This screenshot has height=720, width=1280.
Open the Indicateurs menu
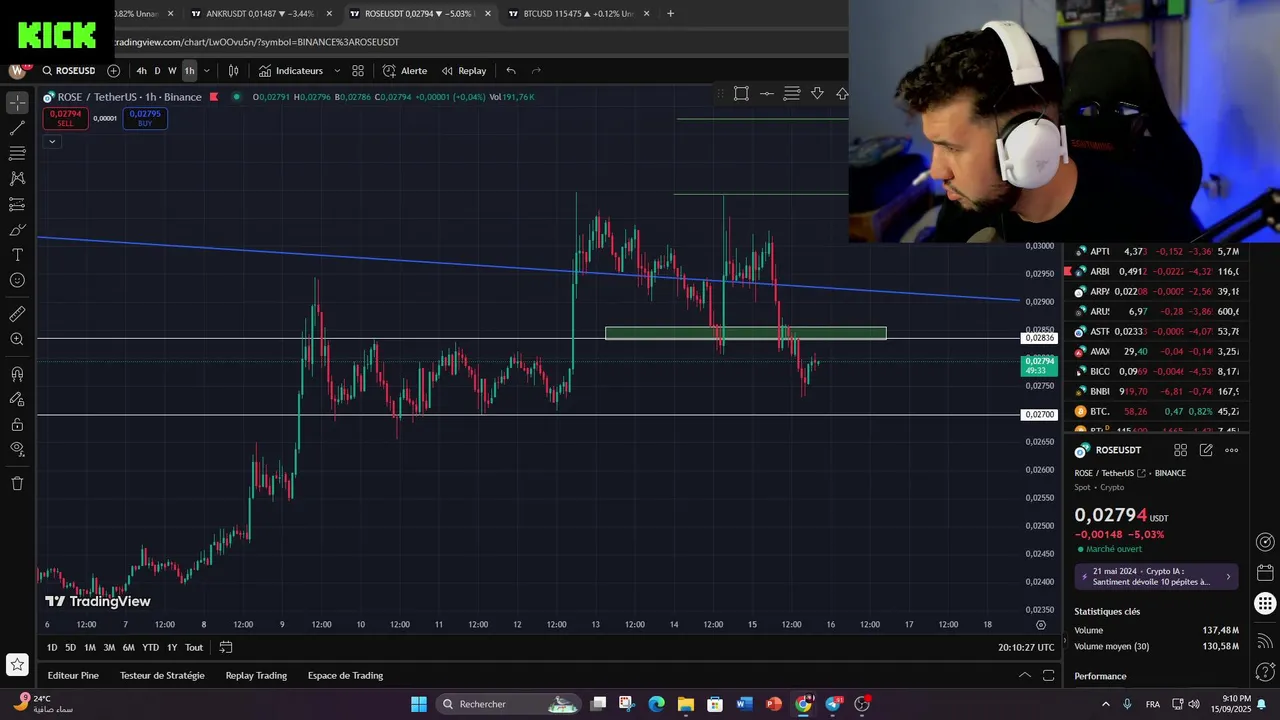click(291, 71)
